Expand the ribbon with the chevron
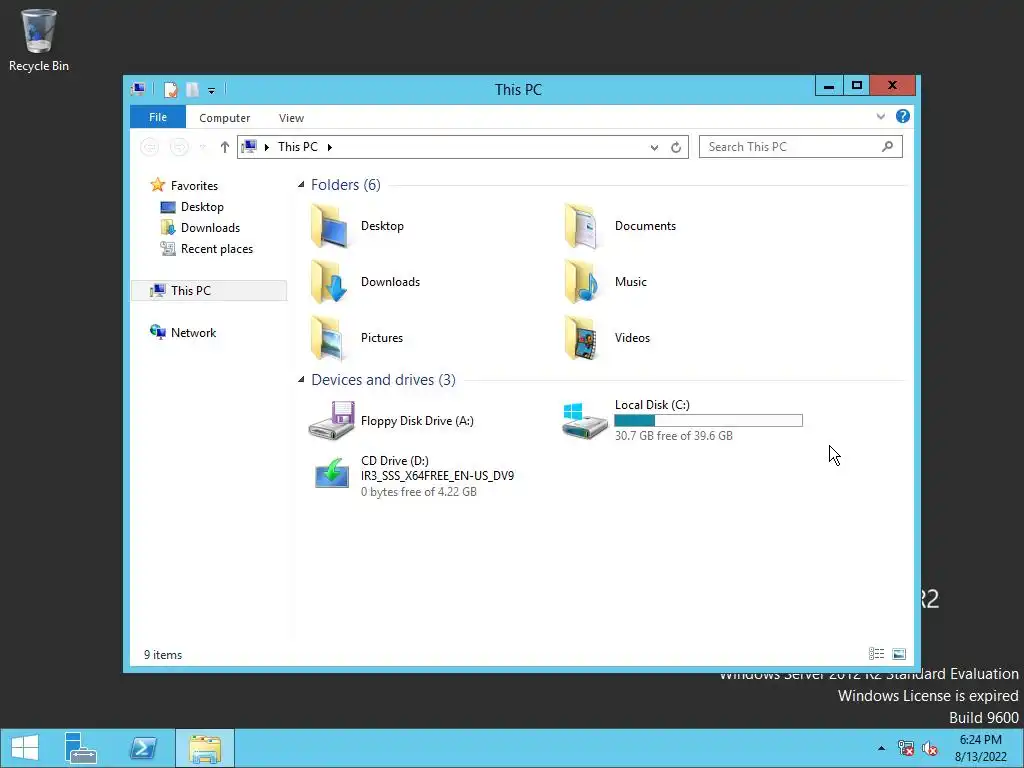 [880, 116]
